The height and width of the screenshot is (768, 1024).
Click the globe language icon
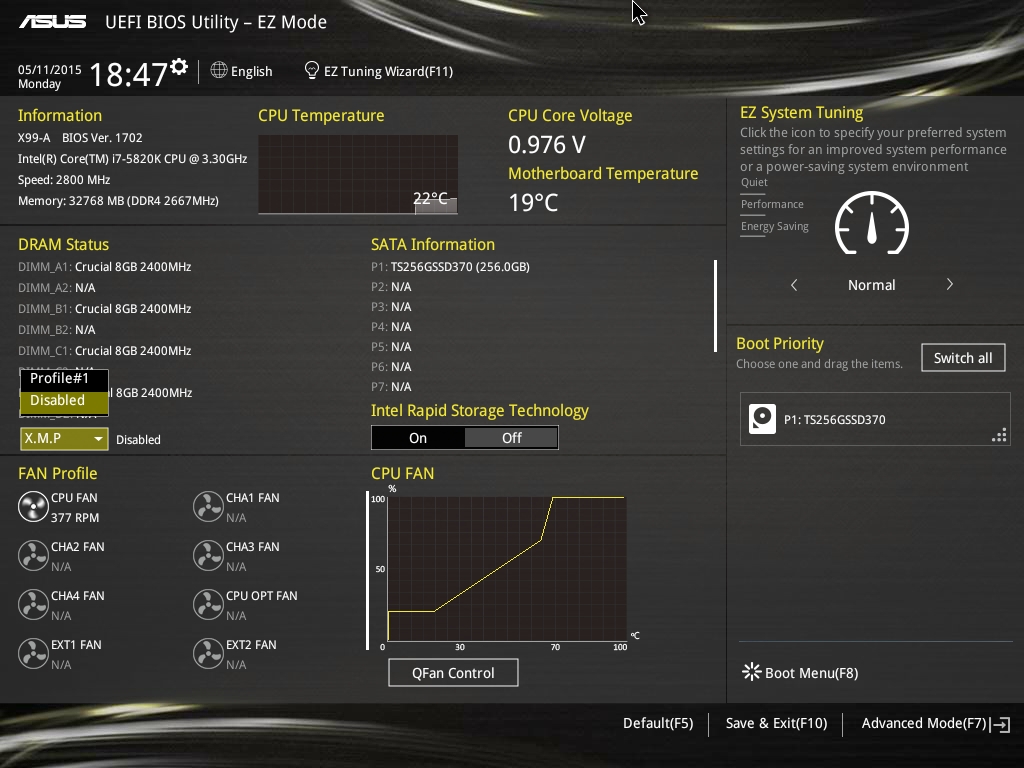219,70
